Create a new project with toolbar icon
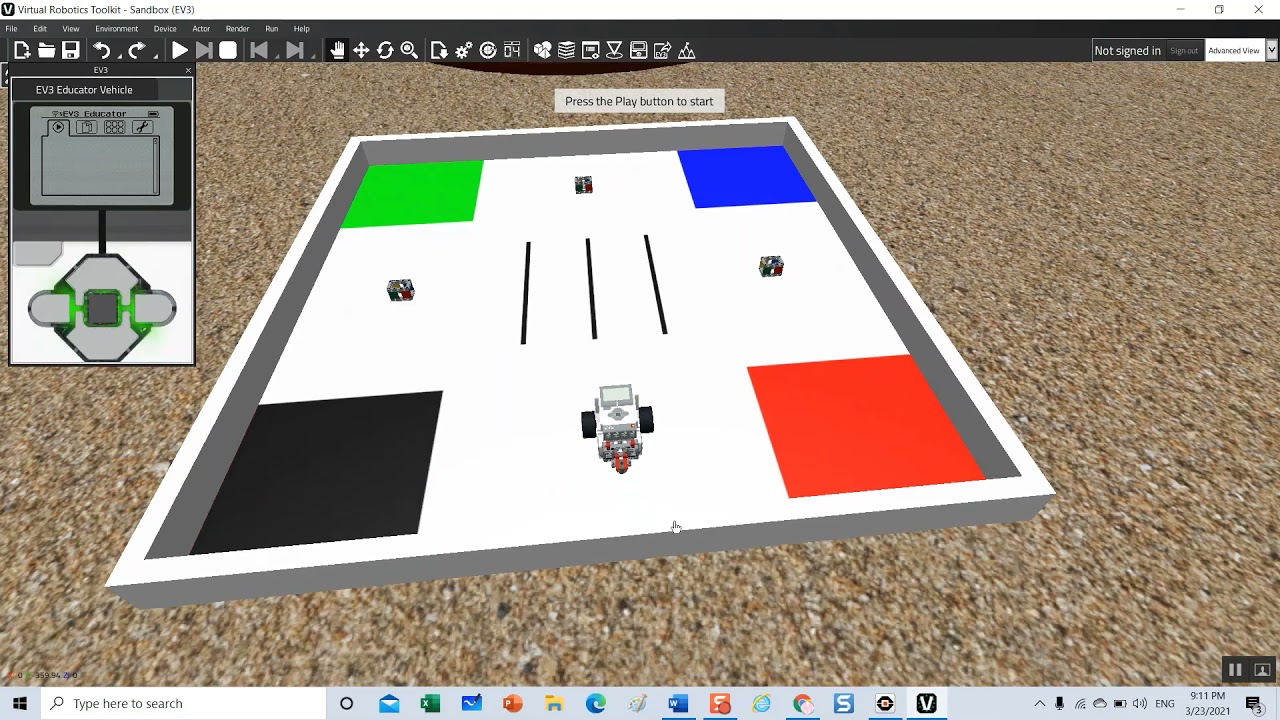 [22, 50]
